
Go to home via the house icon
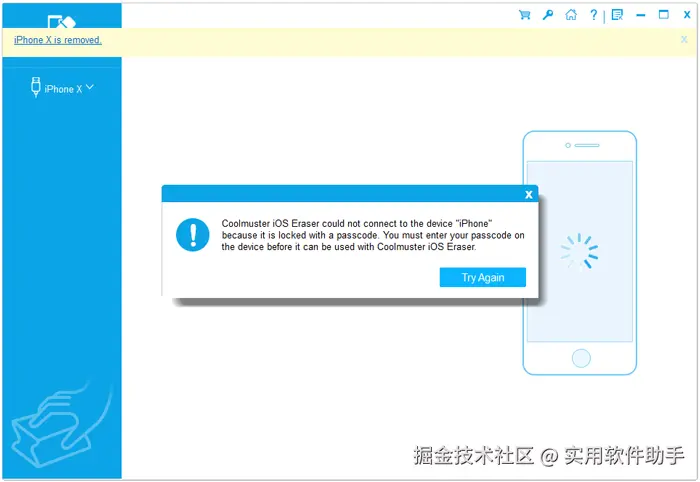571,15
